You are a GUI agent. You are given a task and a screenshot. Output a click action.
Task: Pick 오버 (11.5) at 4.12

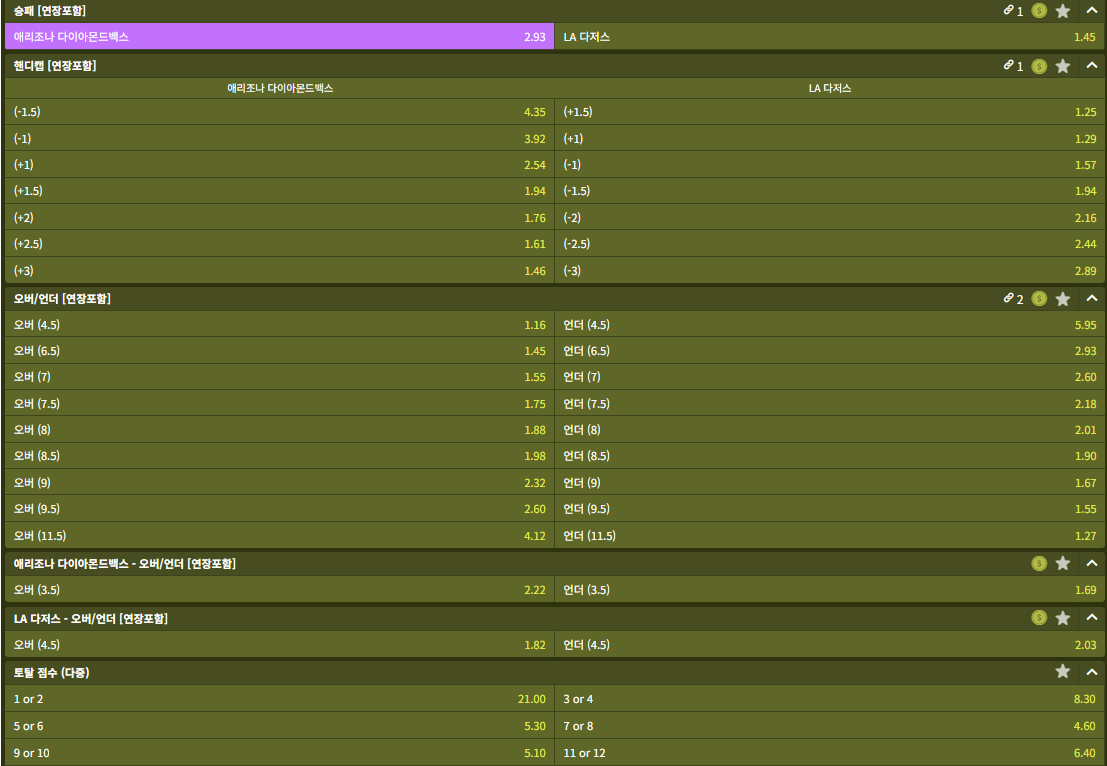pyautogui.click(x=280, y=536)
